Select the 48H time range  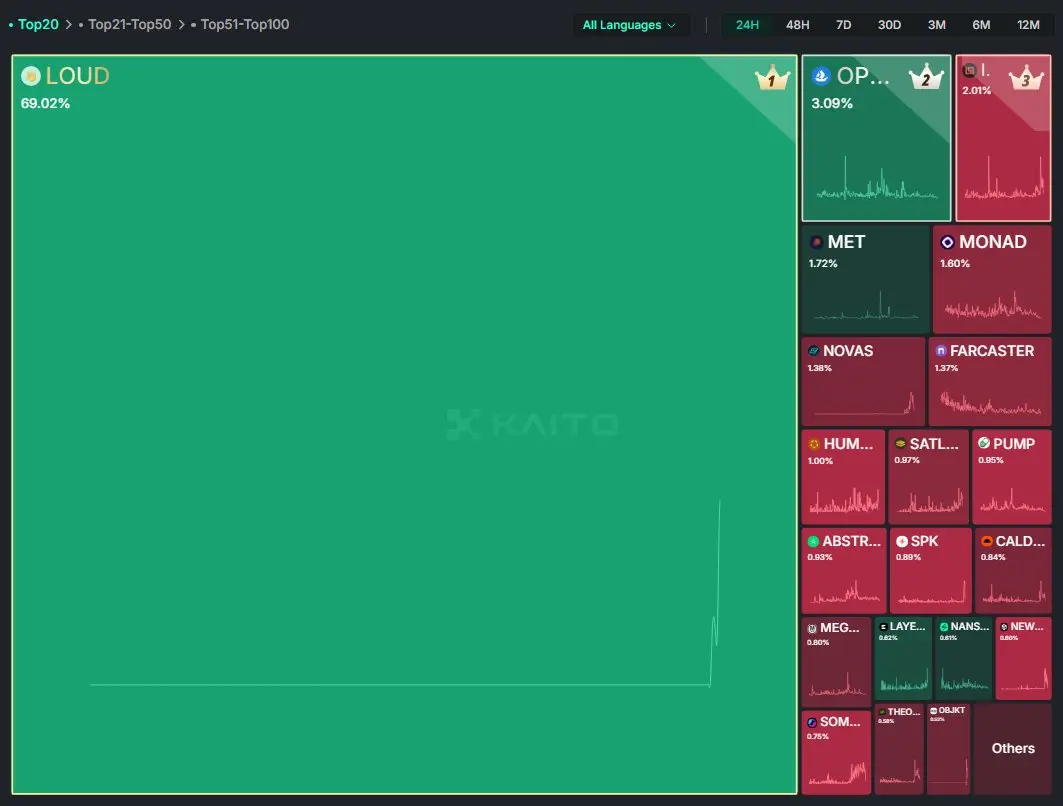[x=797, y=25]
